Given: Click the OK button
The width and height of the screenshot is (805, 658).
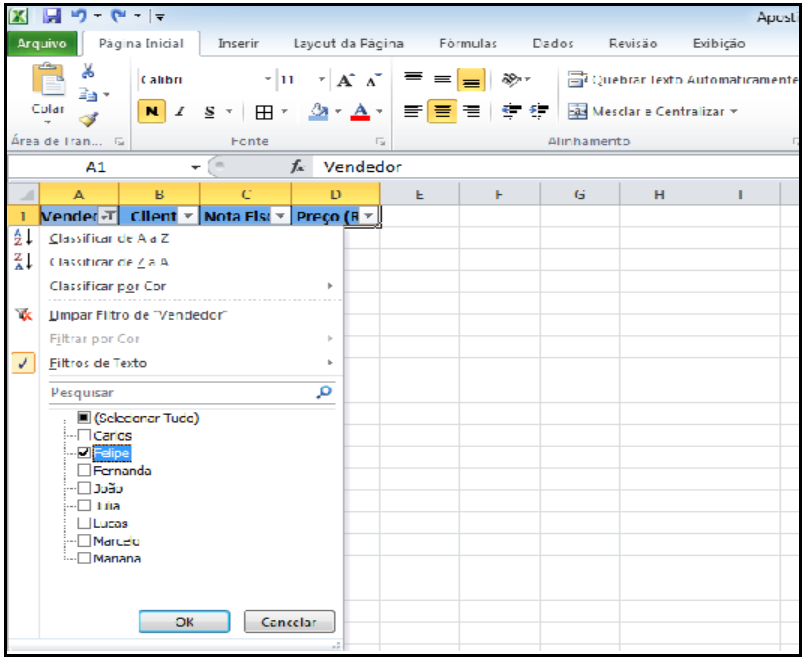Looking at the screenshot, I should [184, 621].
